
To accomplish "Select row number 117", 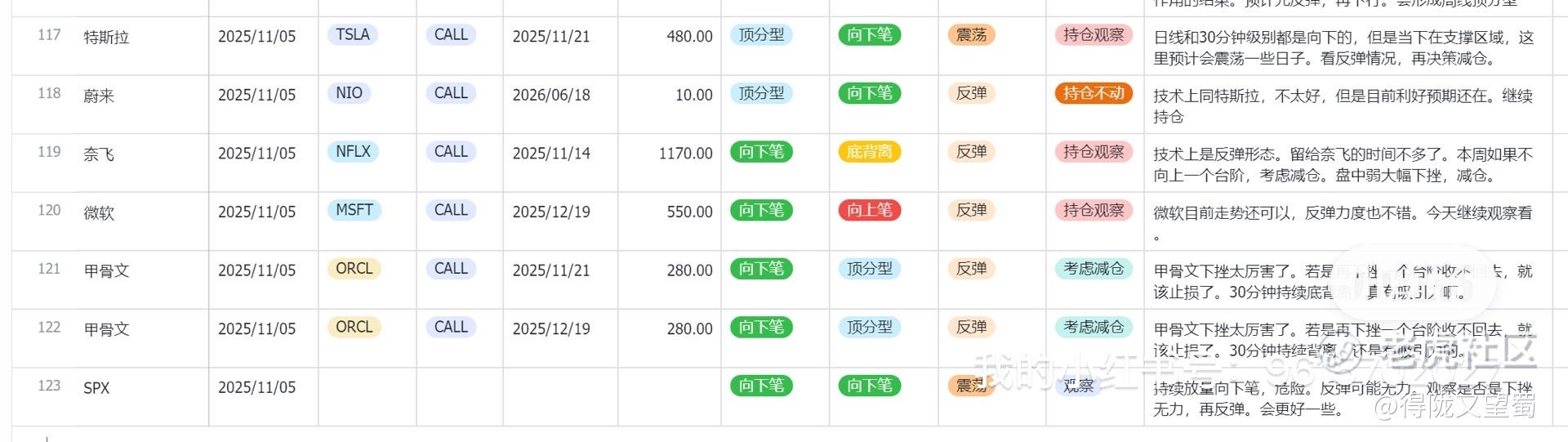I will [49, 35].
